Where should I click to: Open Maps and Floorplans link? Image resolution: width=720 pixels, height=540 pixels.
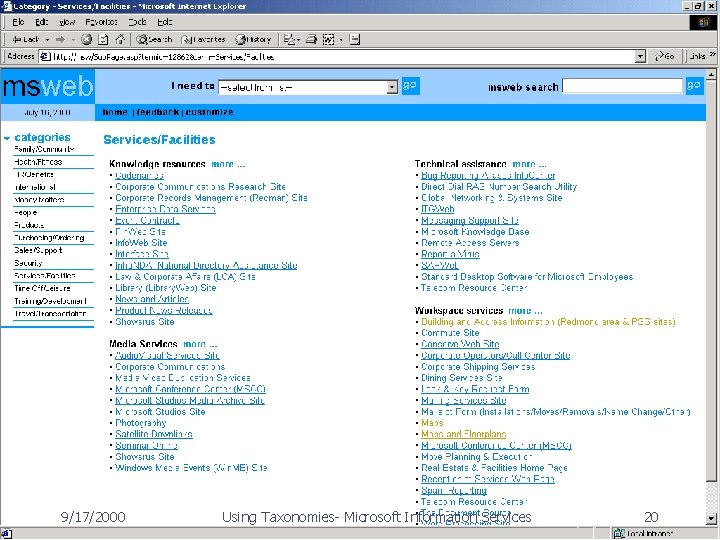pyautogui.click(x=463, y=434)
